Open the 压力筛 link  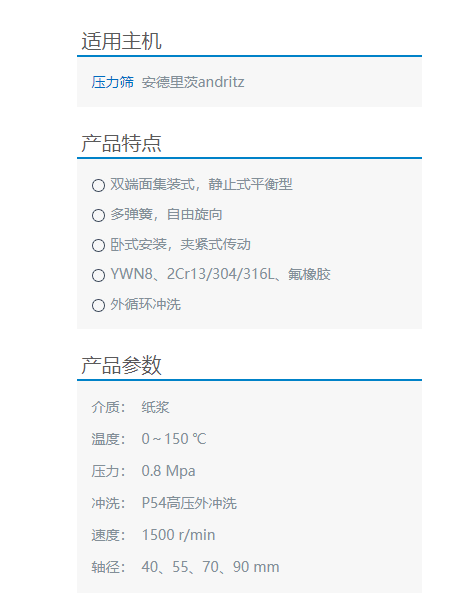[x=112, y=82]
